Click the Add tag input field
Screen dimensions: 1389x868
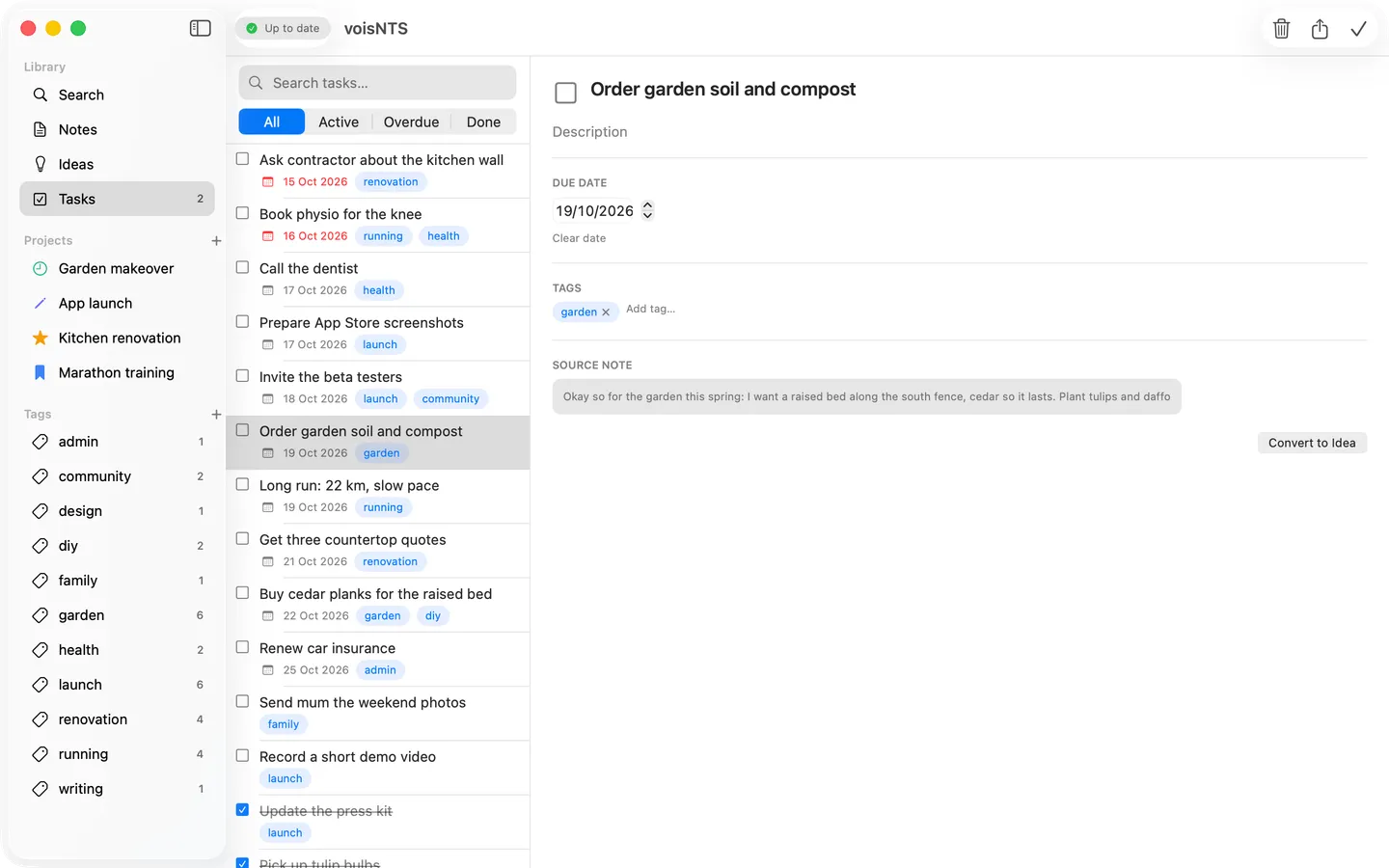point(651,309)
